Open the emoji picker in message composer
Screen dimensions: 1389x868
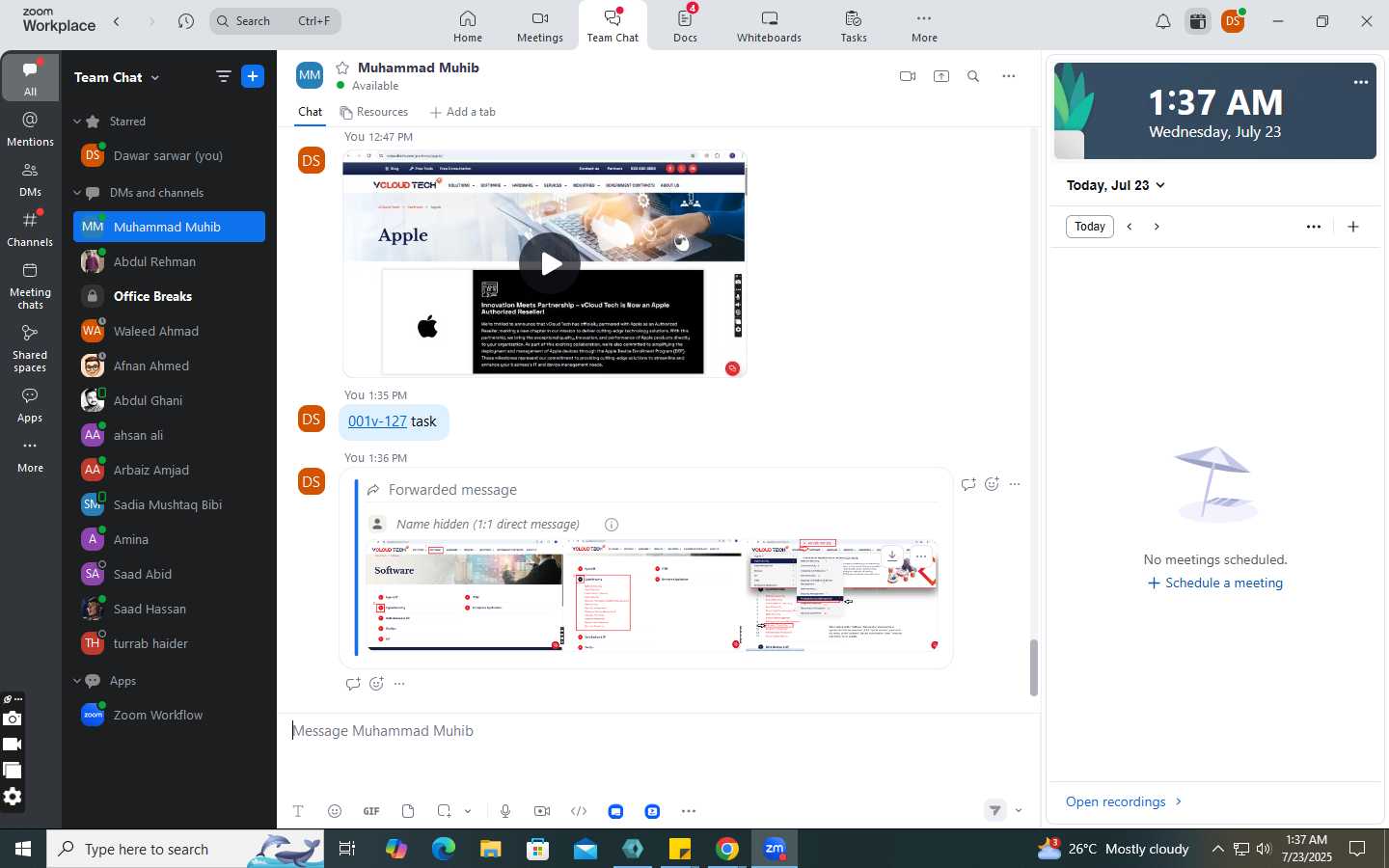click(335, 811)
